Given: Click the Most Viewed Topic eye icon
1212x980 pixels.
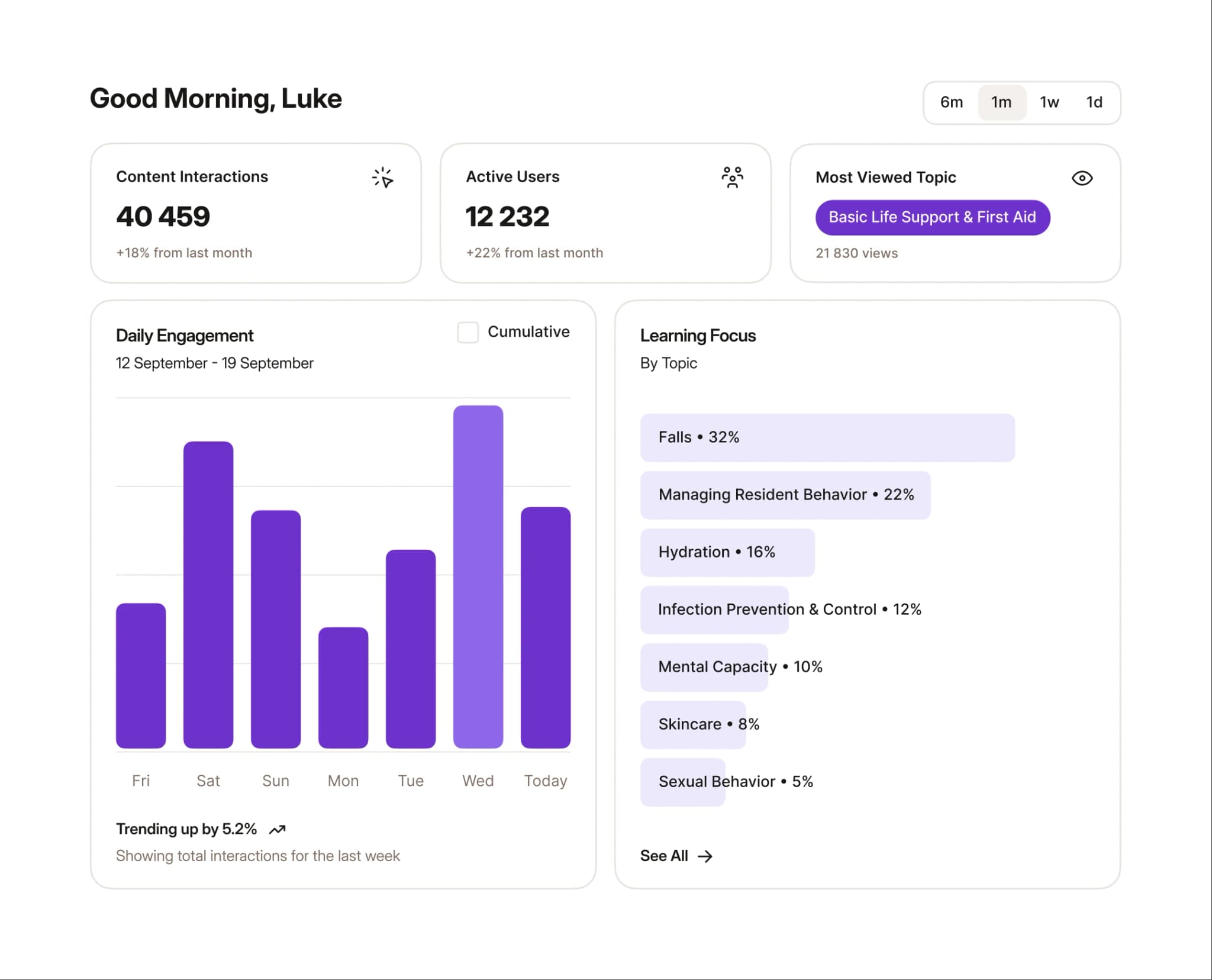Looking at the screenshot, I should coord(1082,178).
